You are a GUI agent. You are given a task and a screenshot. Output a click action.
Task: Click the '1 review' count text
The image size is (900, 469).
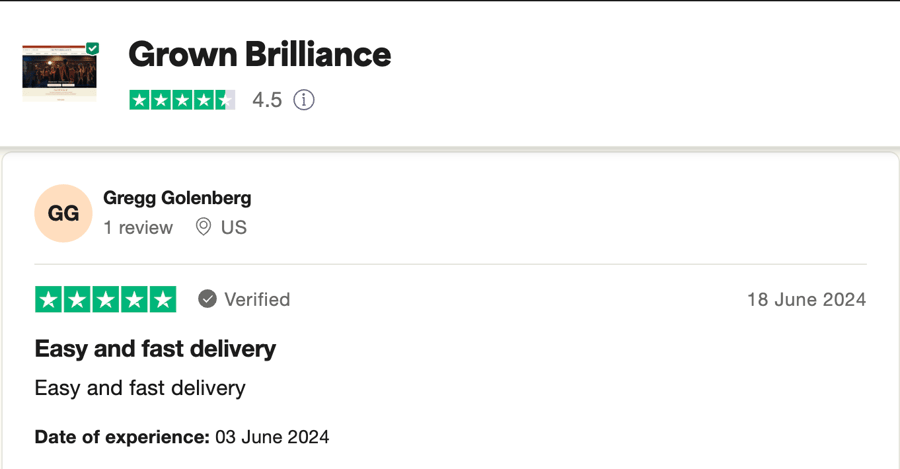pyautogui.click(x=138, y=227)
